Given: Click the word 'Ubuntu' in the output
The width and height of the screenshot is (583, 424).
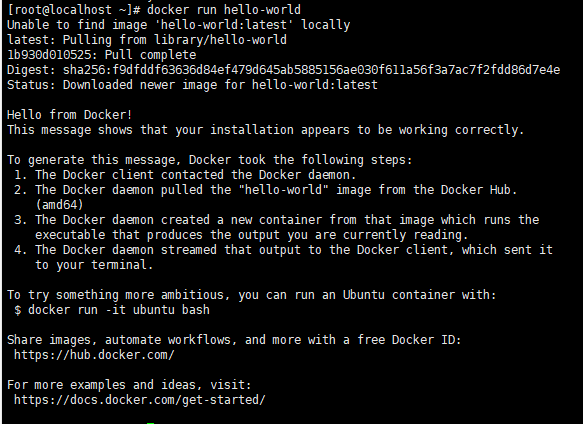Looking at the screenshot, I should (364, 295).
